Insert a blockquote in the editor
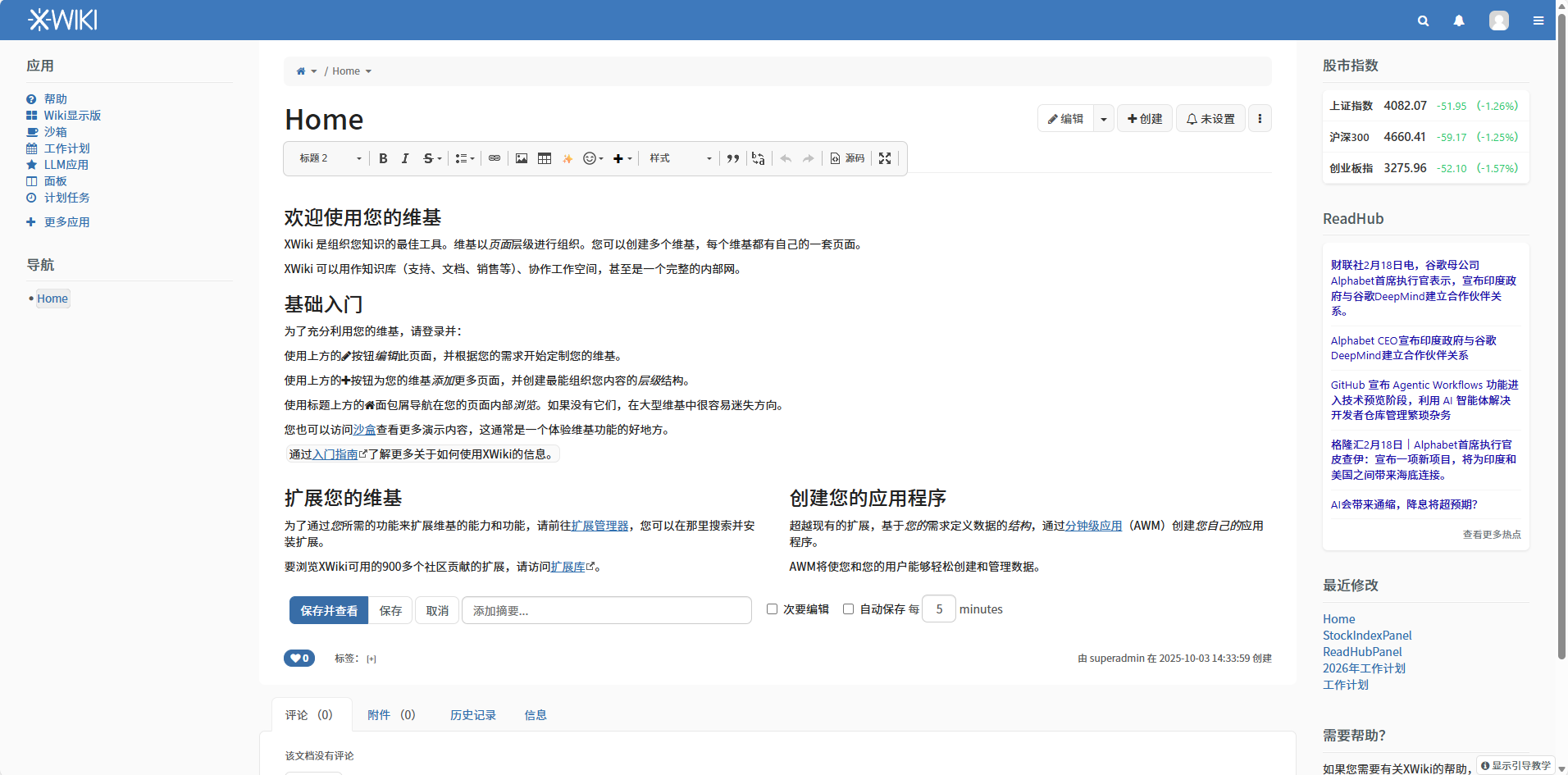Viewport: 1568px width, 775px height. pyautogui.click(x=732, y=158)
